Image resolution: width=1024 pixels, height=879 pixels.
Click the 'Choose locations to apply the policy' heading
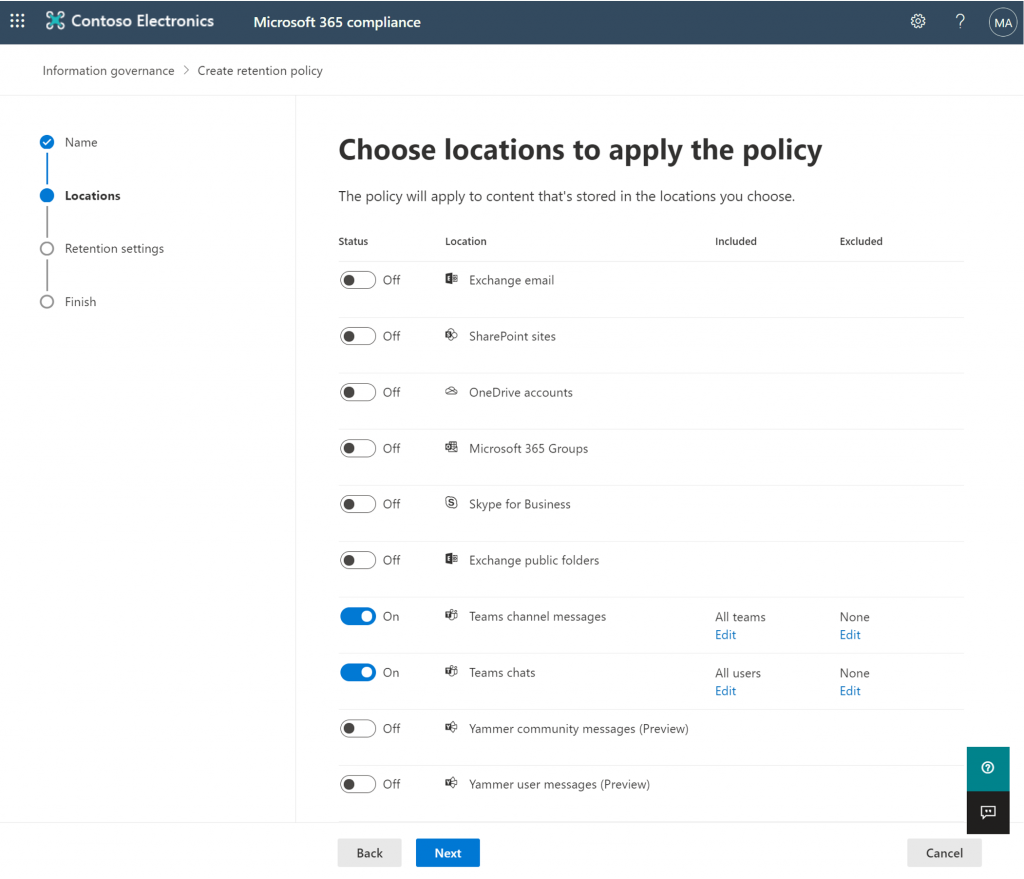580,150
